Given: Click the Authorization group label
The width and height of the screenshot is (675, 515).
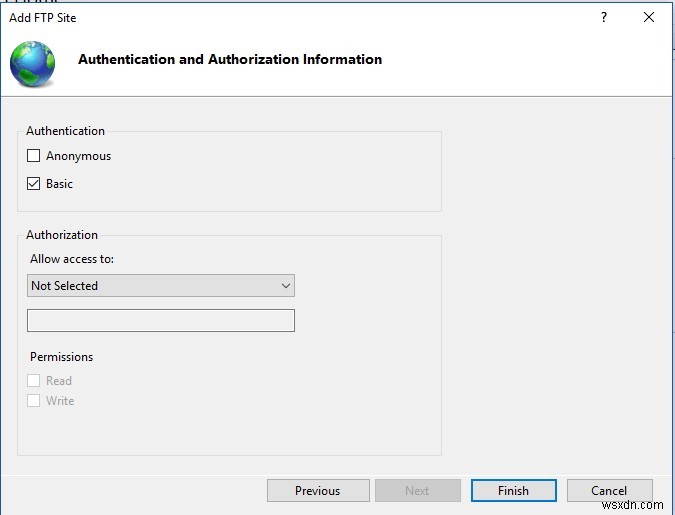Looking at the screenshot, I should click(x=62, y=235).
